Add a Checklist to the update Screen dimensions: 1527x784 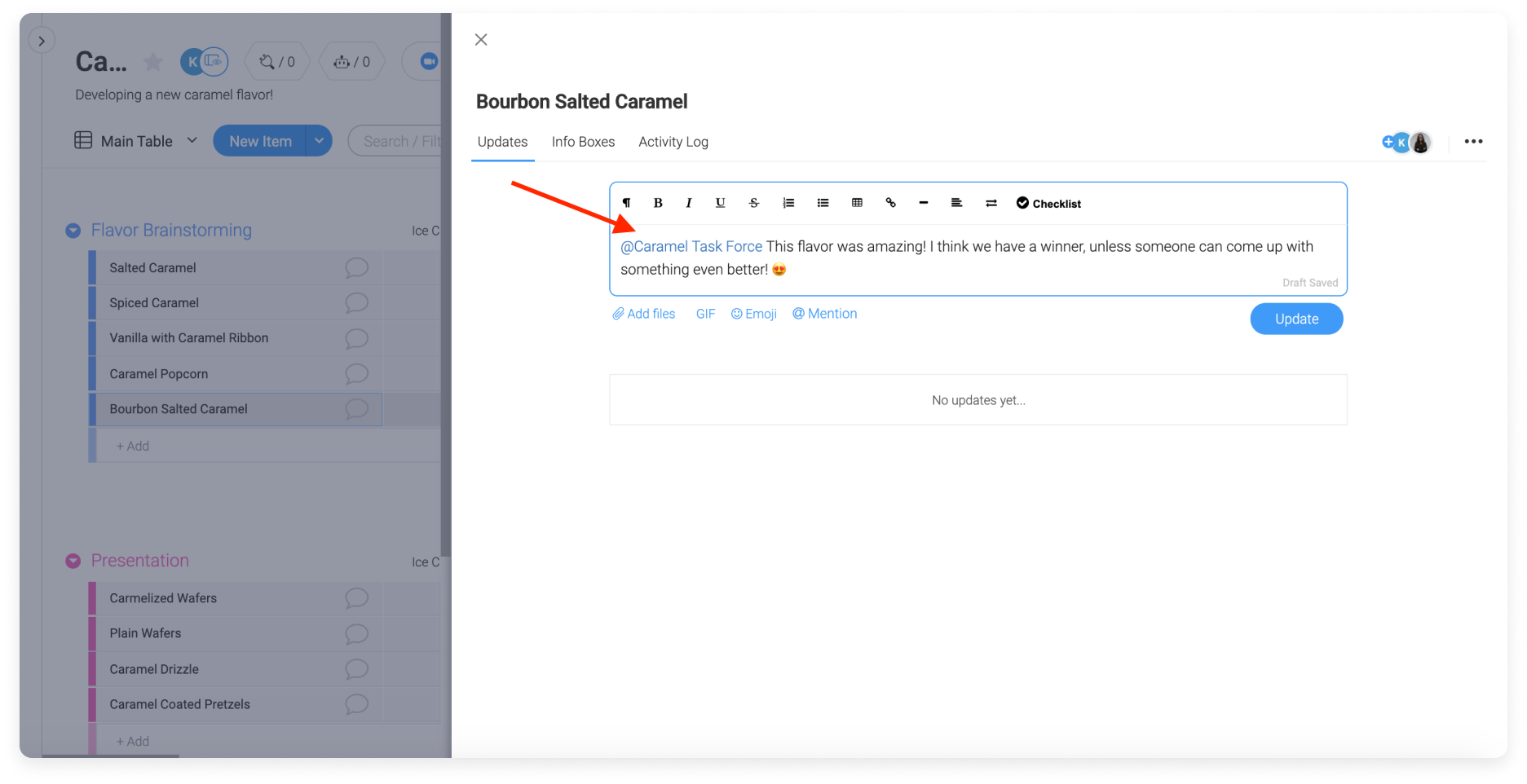(x=1048, y=203)
